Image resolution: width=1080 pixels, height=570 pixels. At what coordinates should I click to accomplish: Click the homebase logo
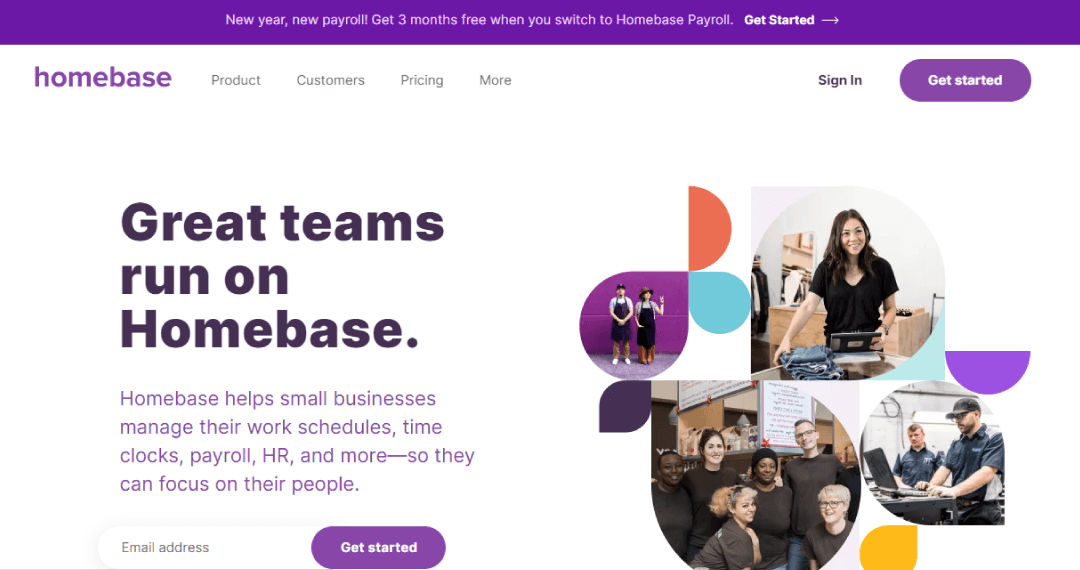(x=103, y=78)
